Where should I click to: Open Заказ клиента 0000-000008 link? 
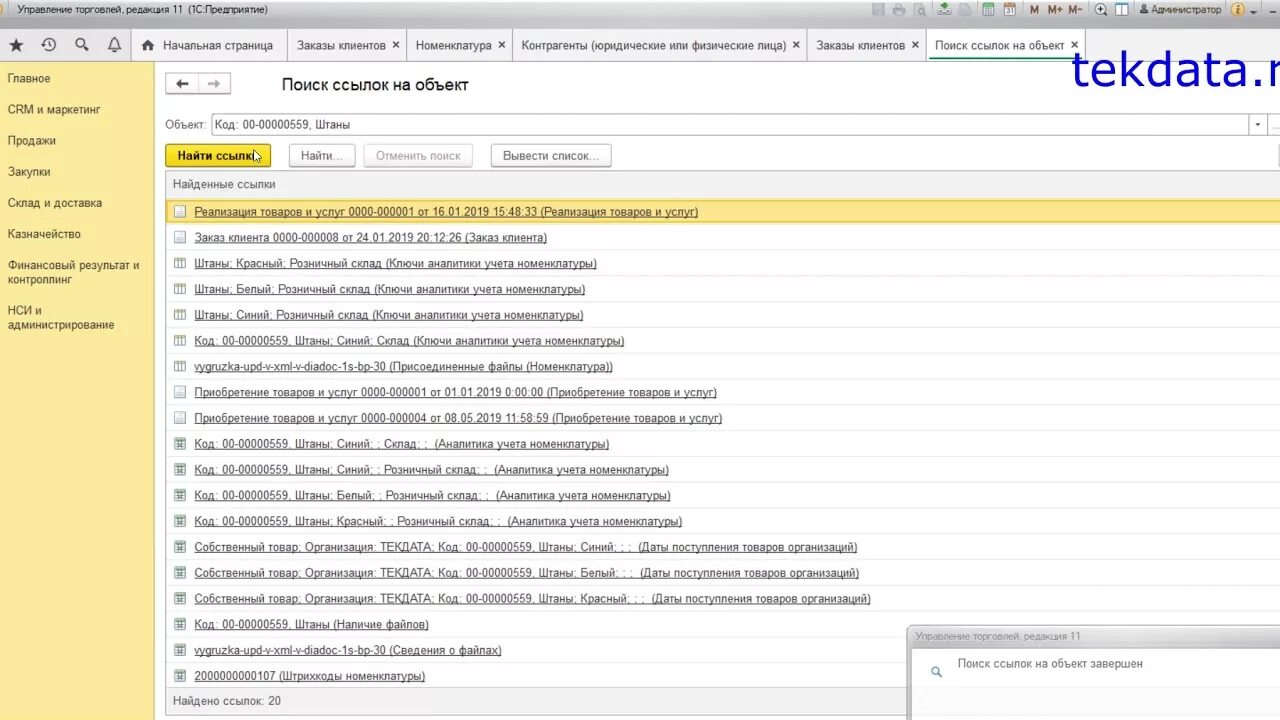[x=371, y=238]
